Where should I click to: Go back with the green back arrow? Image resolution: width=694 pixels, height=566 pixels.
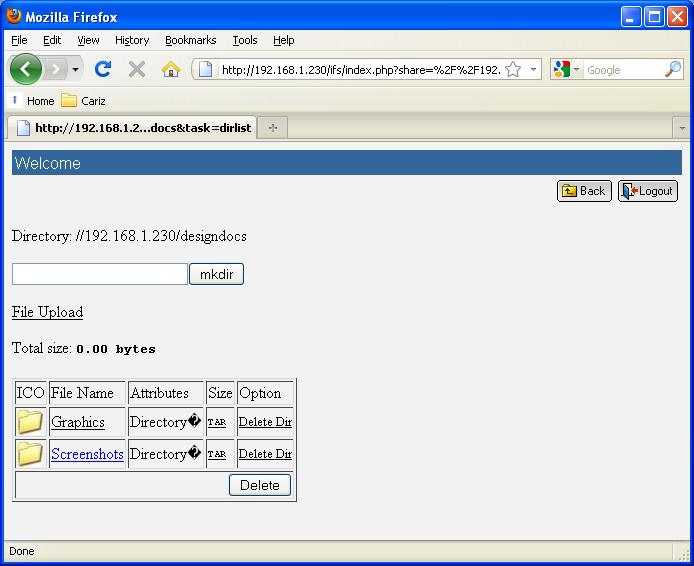point(26,69)
